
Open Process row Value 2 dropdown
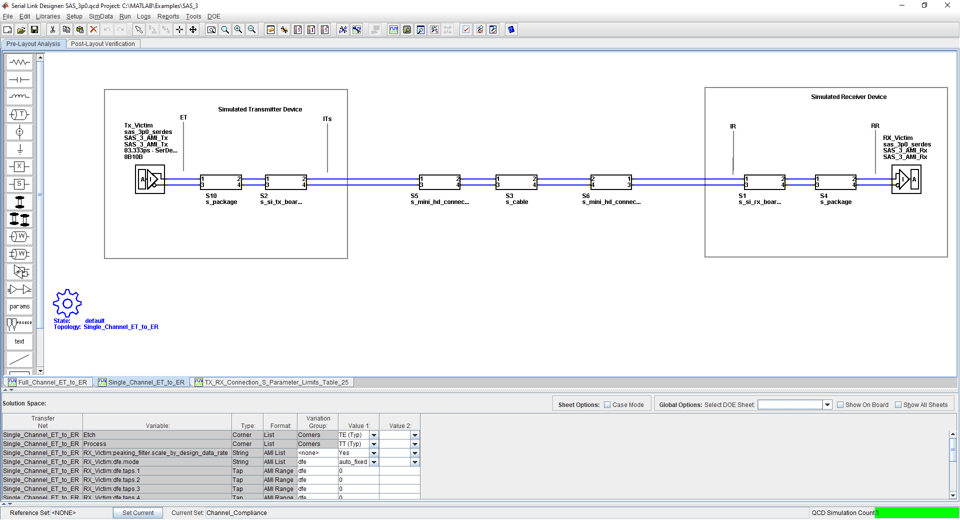click(414, 444)
